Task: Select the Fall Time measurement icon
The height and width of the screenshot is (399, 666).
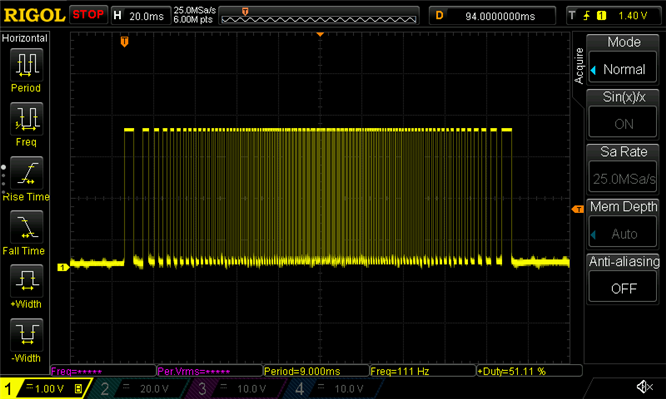Action: (x=26, y=226)
